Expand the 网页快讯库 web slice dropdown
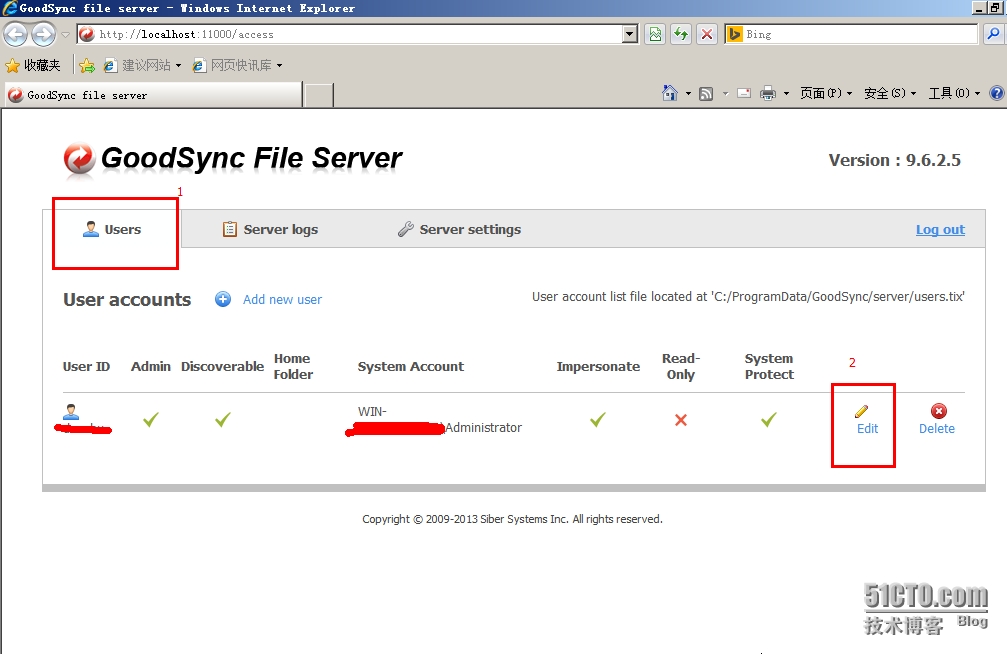Image resolution: width=1007 pixels, height=654 pixels. pos(279,66)
